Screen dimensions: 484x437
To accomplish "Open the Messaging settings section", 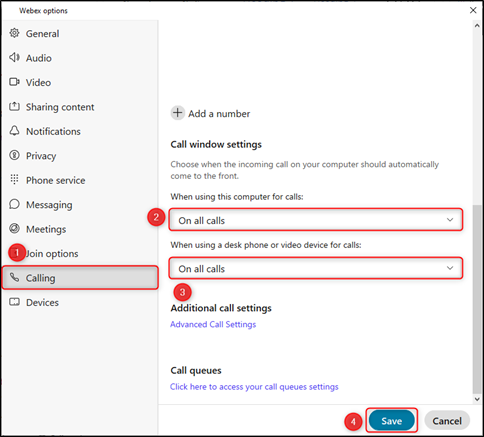I will point(80,204).
